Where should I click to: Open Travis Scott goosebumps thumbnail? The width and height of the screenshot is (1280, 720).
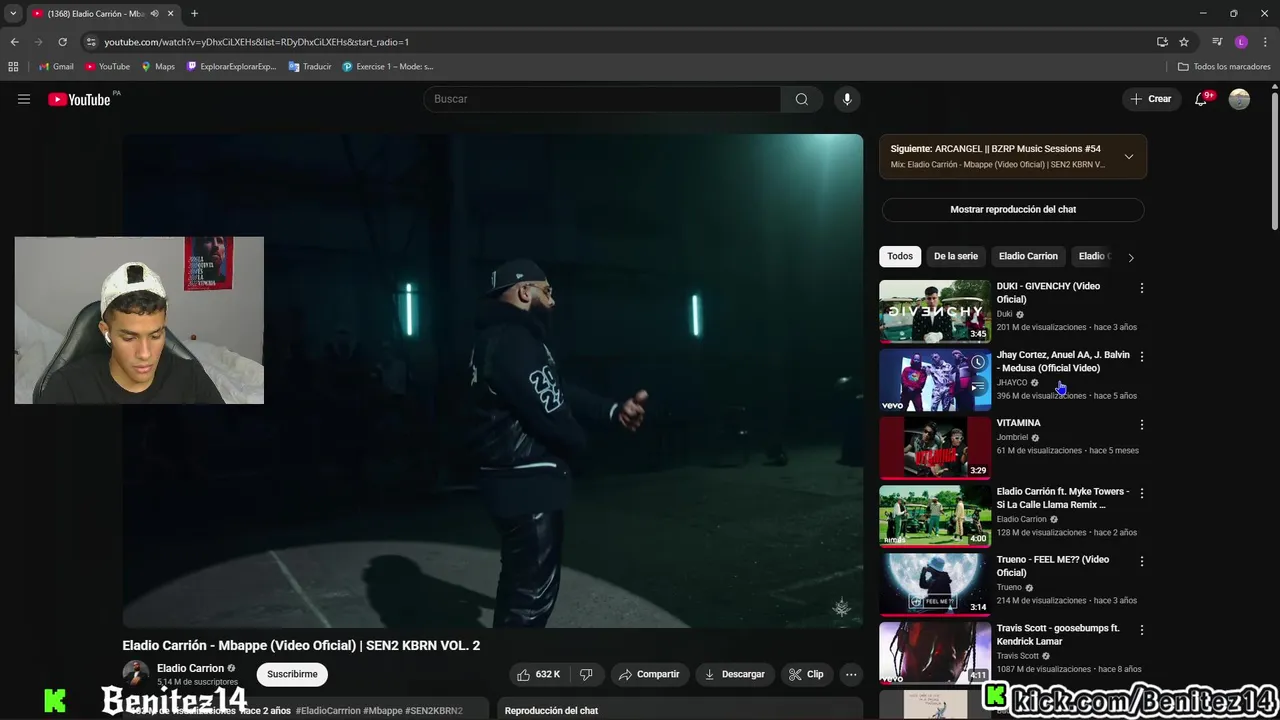[935, 653]
